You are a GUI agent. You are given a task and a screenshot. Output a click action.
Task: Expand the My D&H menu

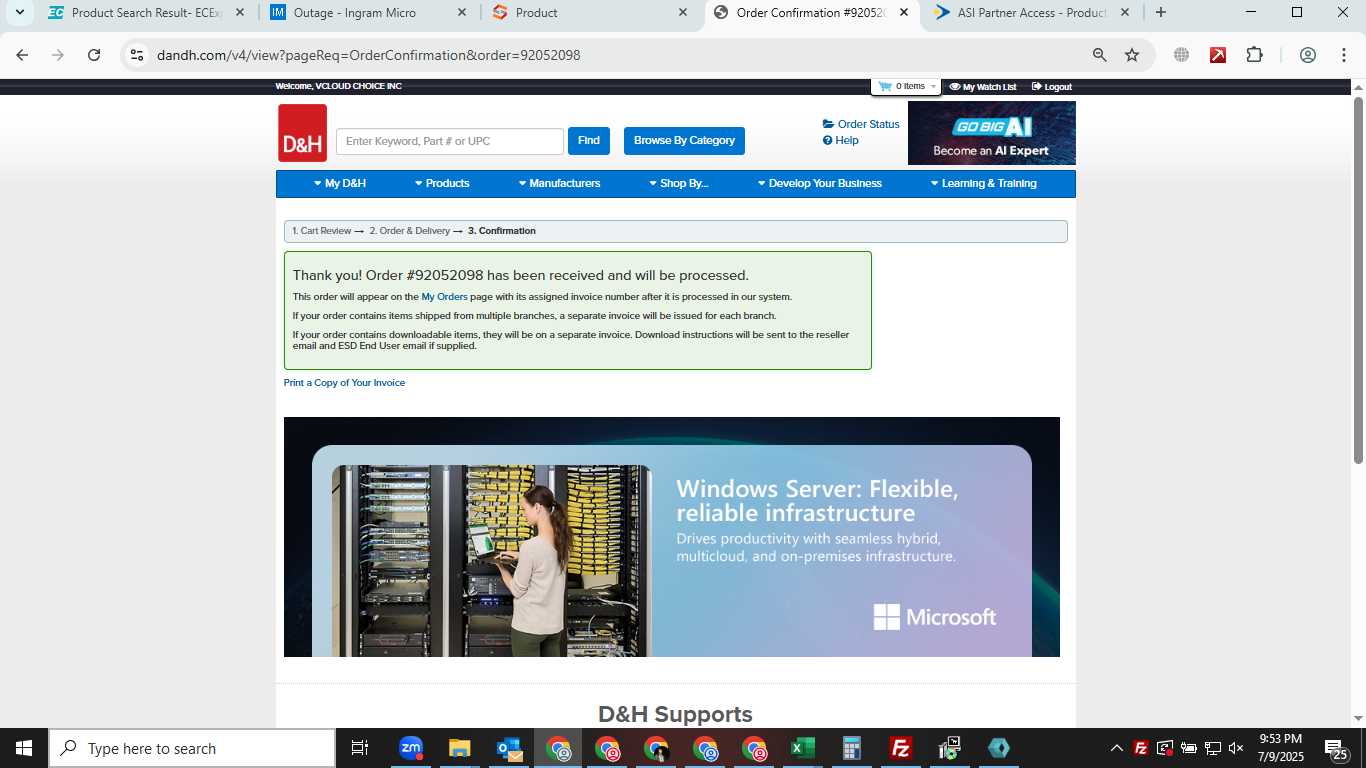[340, 184]
